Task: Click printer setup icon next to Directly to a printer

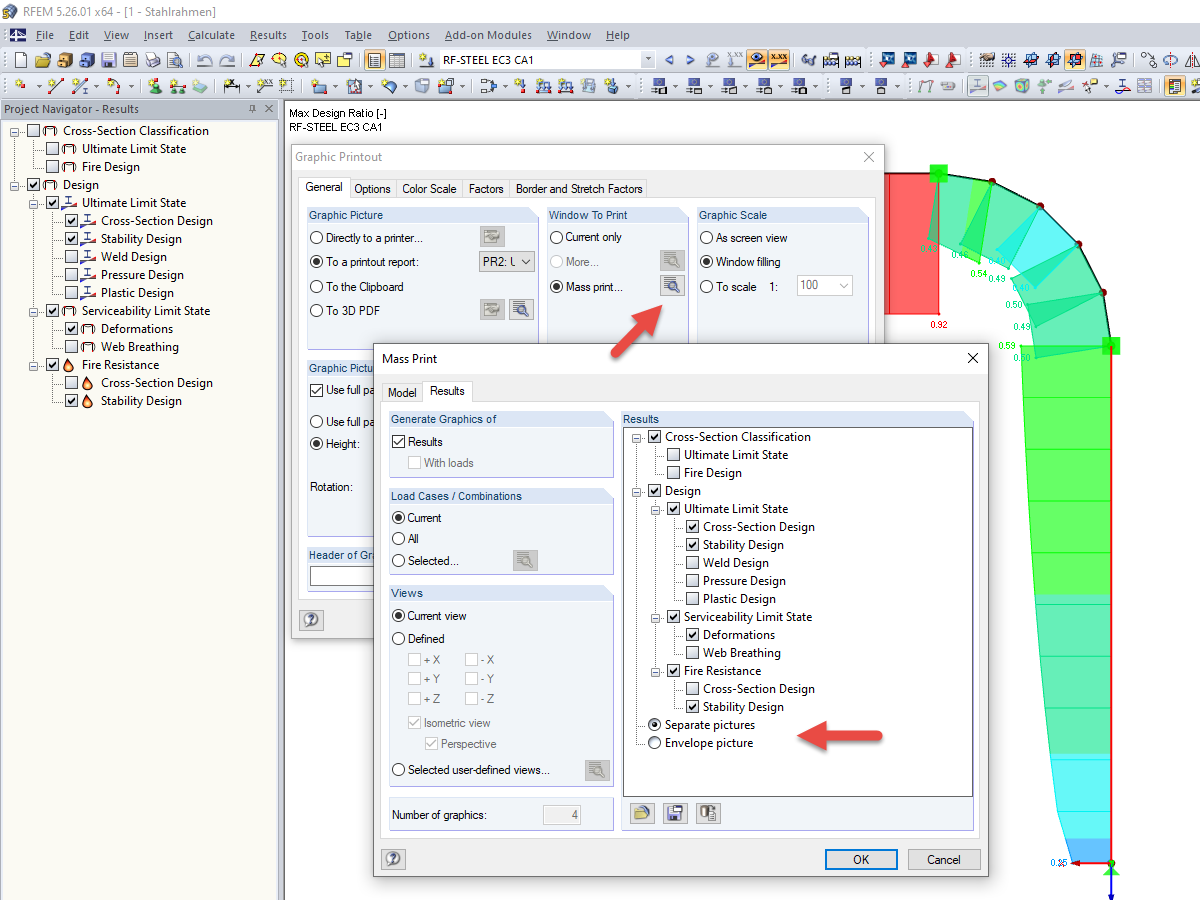Action: [492, 237]
